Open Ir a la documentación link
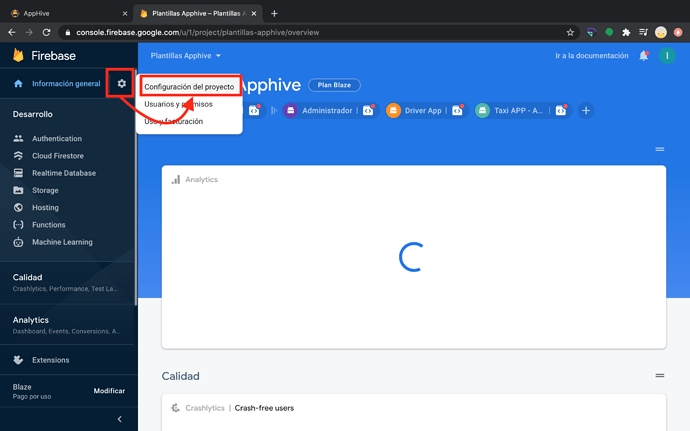The height and width of the screenshot is (431, 690). [592, 56]
